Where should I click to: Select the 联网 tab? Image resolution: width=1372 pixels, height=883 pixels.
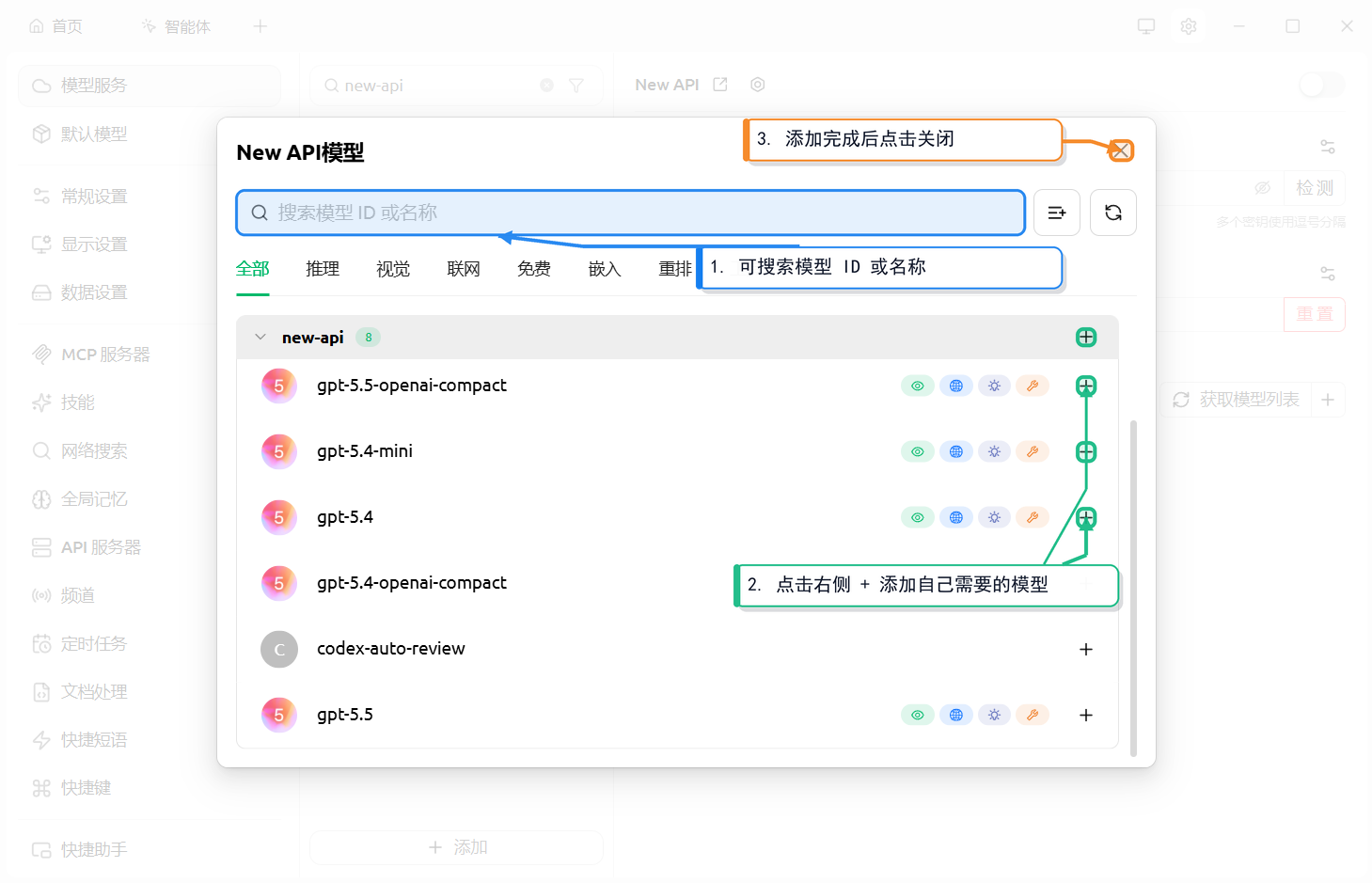(464, 269)
